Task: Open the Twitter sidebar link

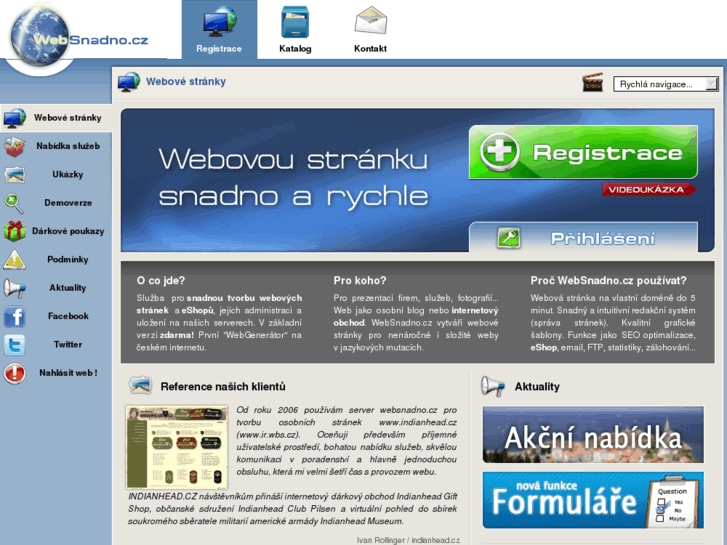Action: pyautogui.click(x=68, y=344)
